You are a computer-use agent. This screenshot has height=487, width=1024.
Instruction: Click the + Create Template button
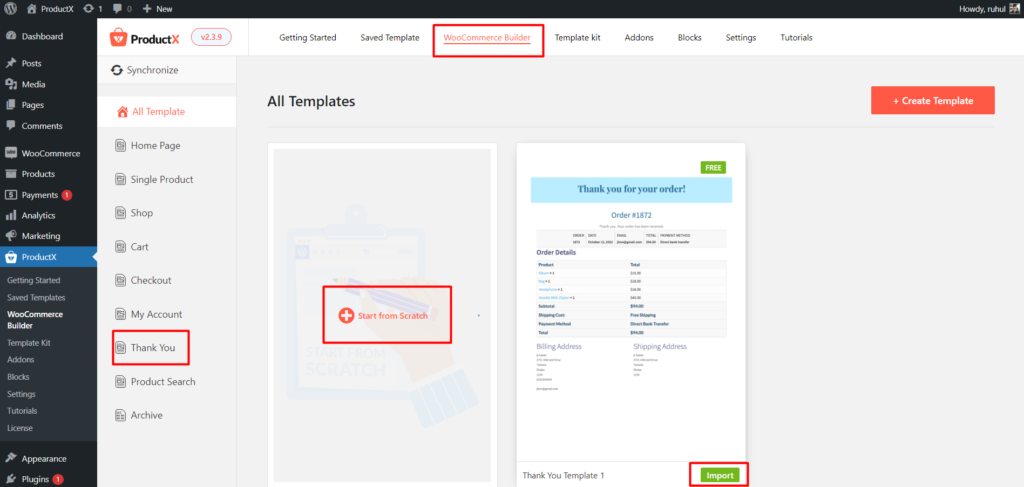coord(933,101)
